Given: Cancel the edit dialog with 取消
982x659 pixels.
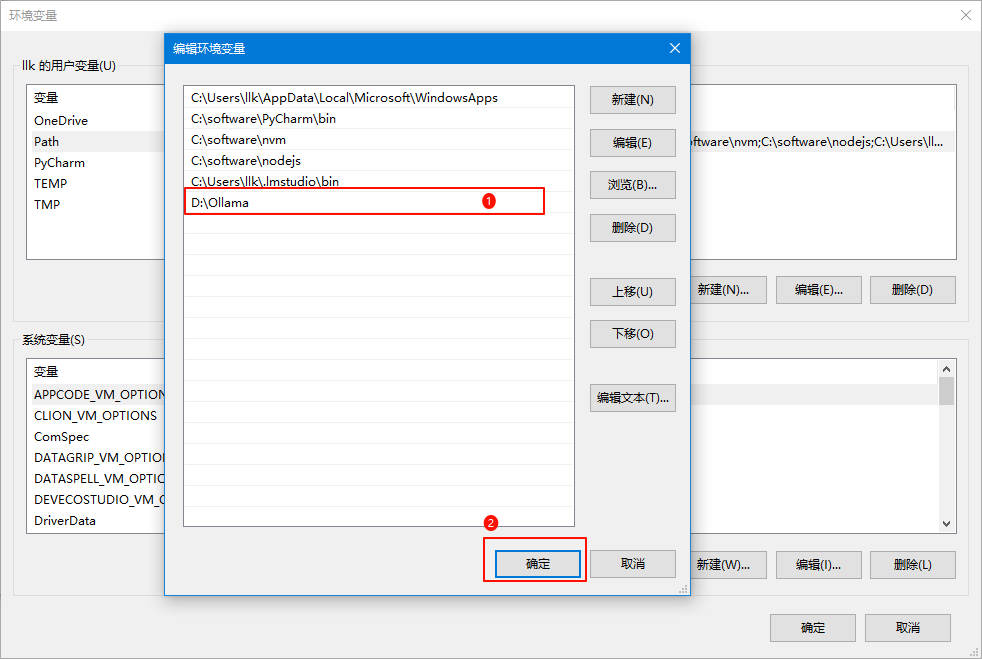Looking at the screenshot, I should [x=632, y=564].
